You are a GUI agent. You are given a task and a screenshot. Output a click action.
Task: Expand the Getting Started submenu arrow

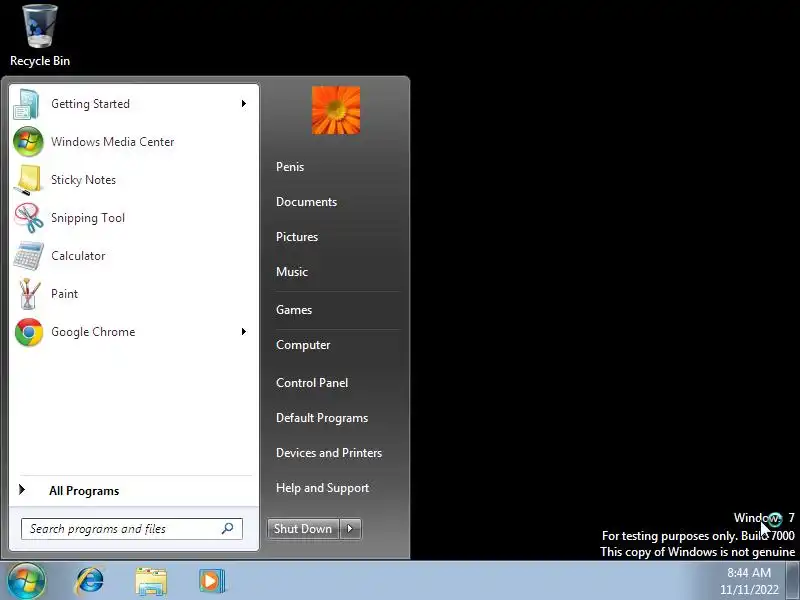point(243,104)
